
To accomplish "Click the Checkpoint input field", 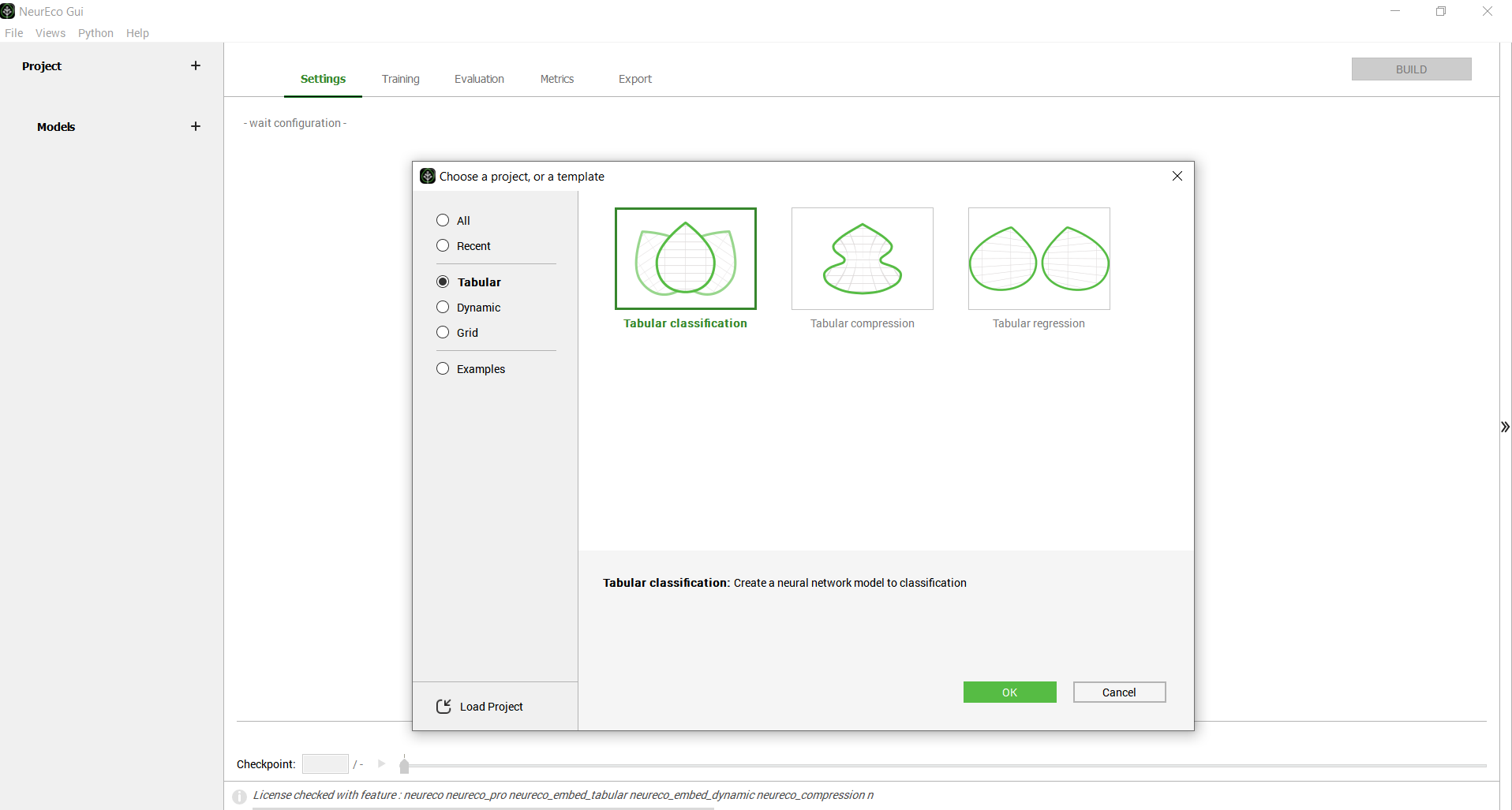I will tap(325, 763).
